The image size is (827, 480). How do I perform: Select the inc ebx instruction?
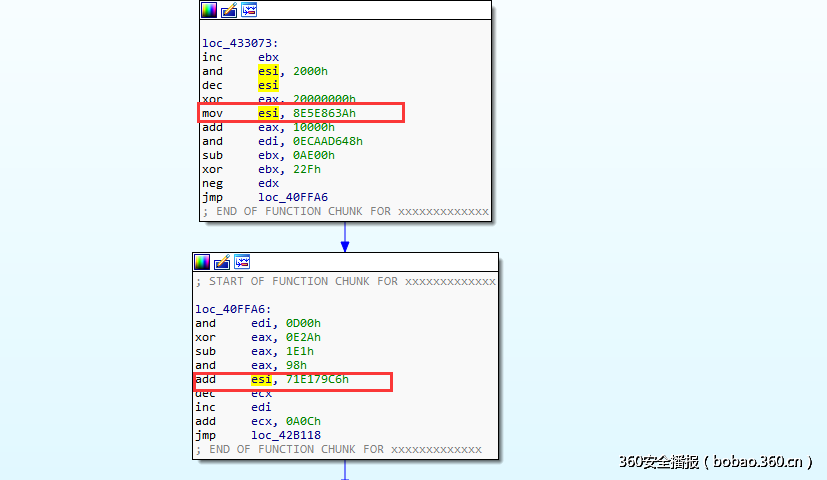point(240,57)
